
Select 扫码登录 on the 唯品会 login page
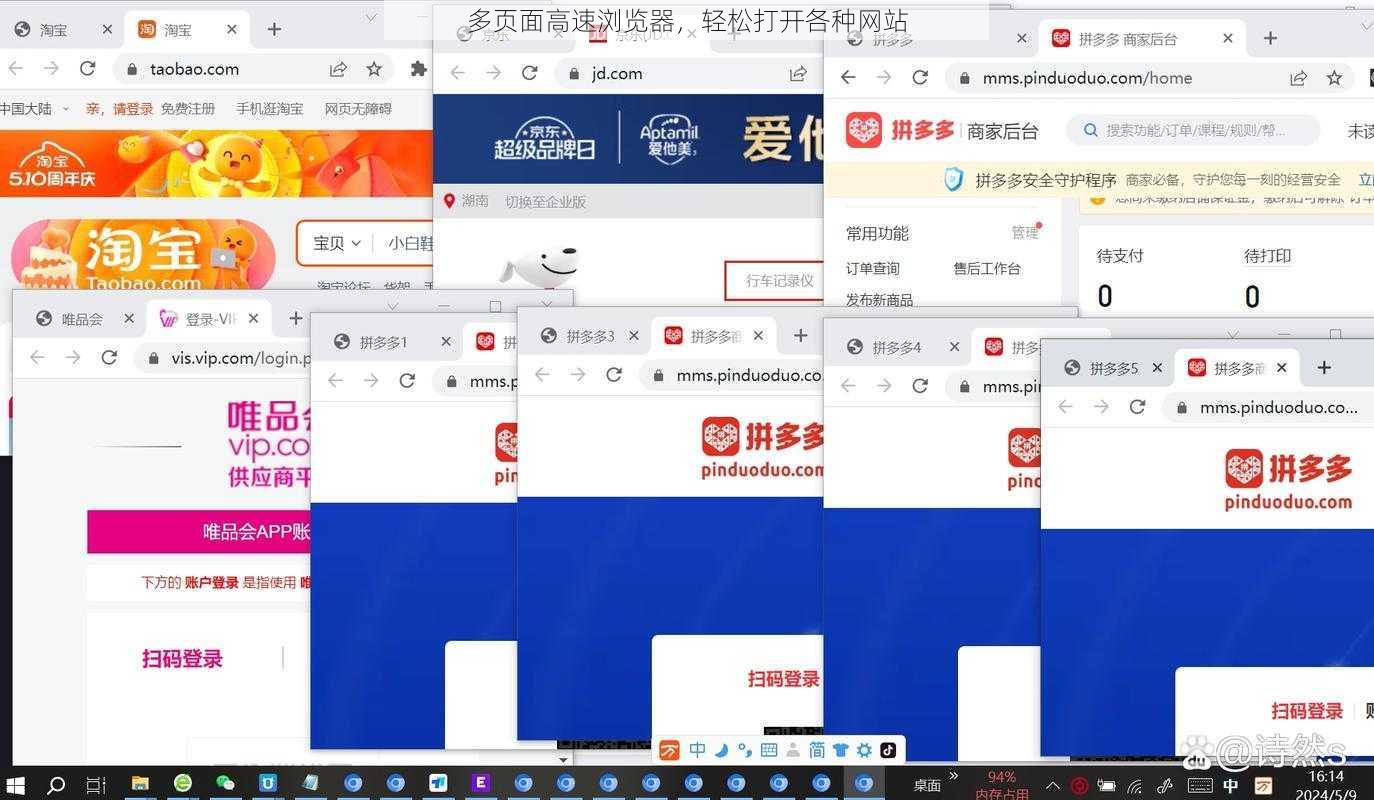[182, 659]
